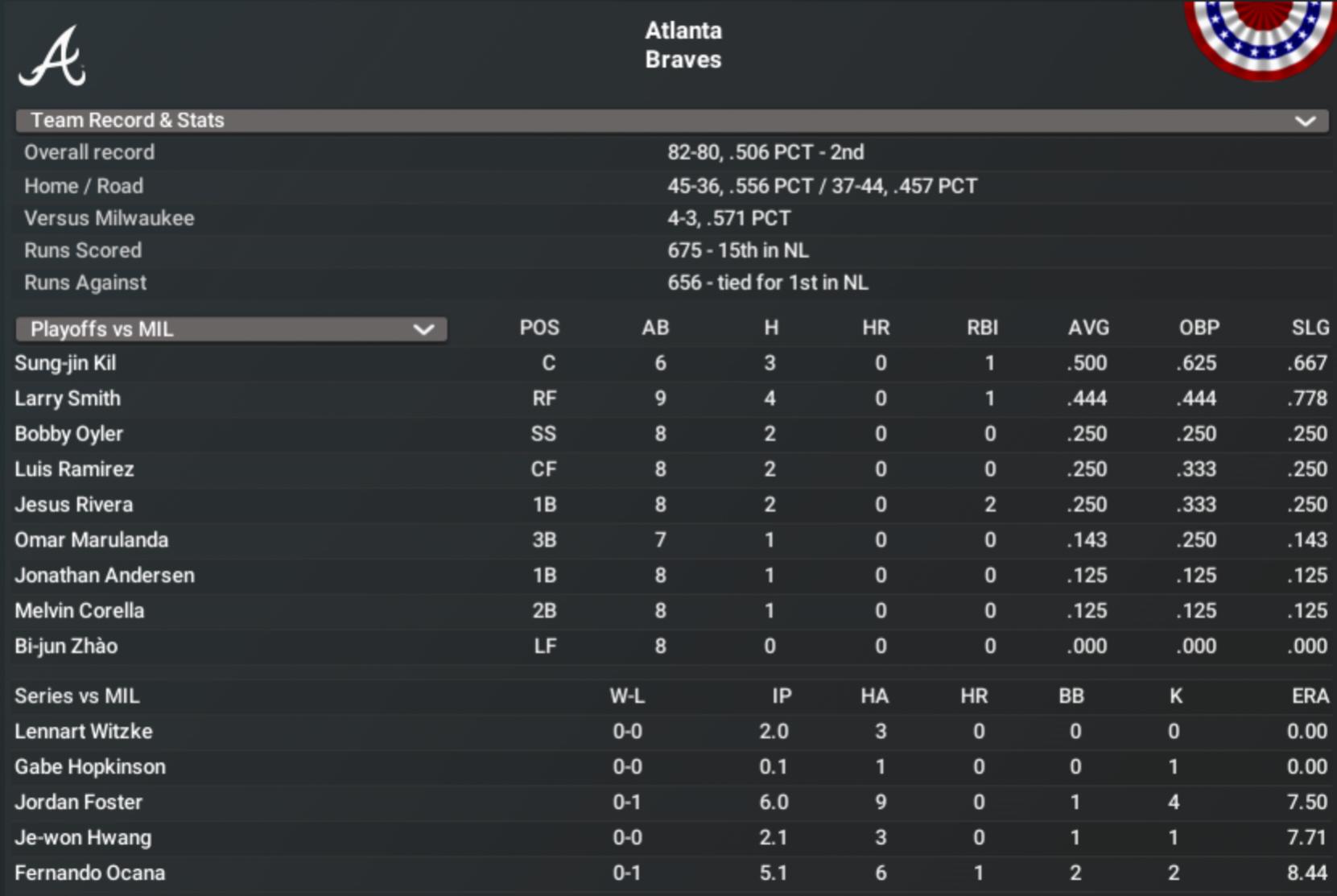The image size is (1337, 896).
Task: Click the Atlanta Braves logo icon
Action: [x=52, y=56]
